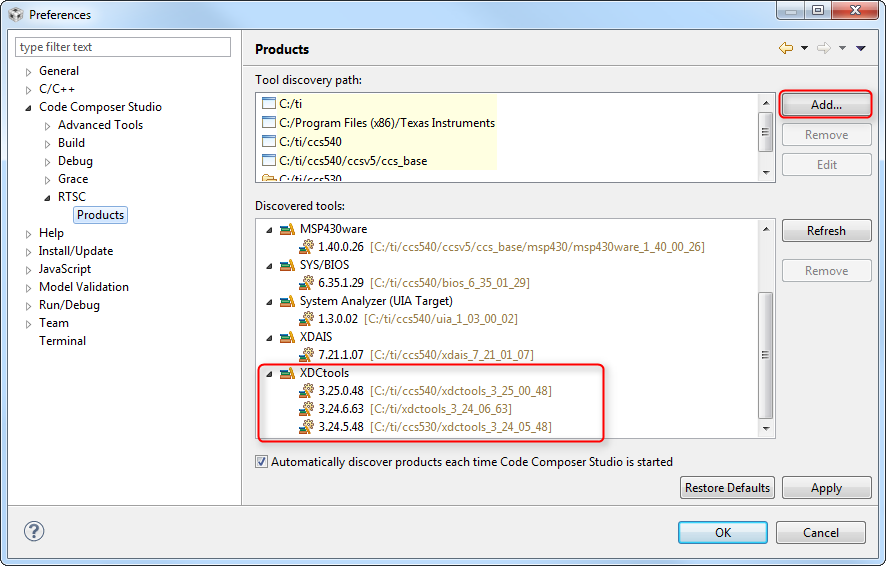Click the discovered tools scroll down arrow
Image resolution: width=886 pixels, height=566 pixels.
tap(766, 429)
